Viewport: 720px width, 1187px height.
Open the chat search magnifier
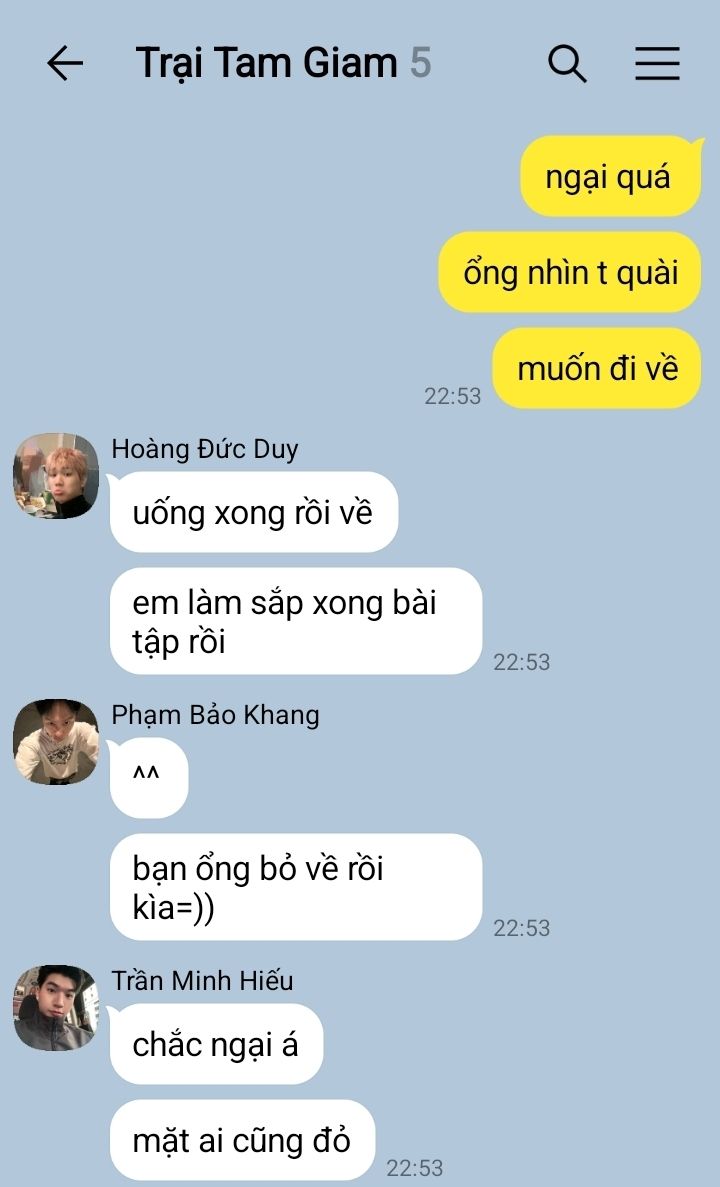[567, 63]
